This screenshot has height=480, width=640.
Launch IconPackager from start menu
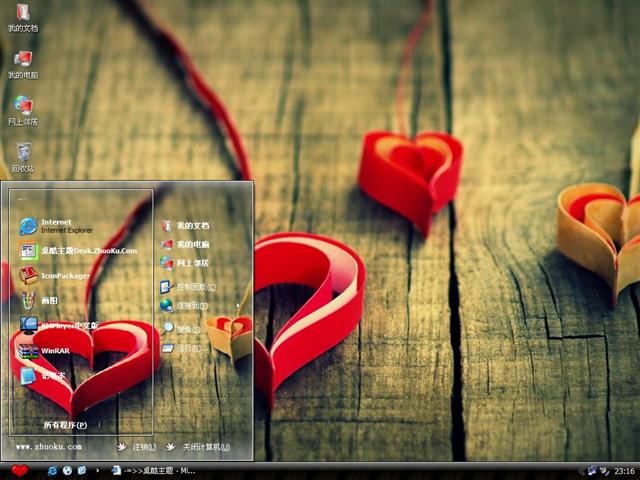click(55, 276)
